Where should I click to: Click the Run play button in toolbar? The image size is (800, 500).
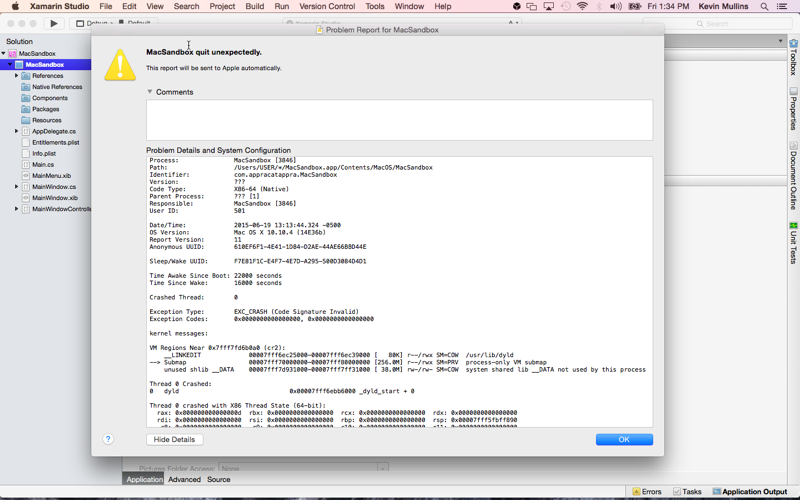tap(54, 23)
